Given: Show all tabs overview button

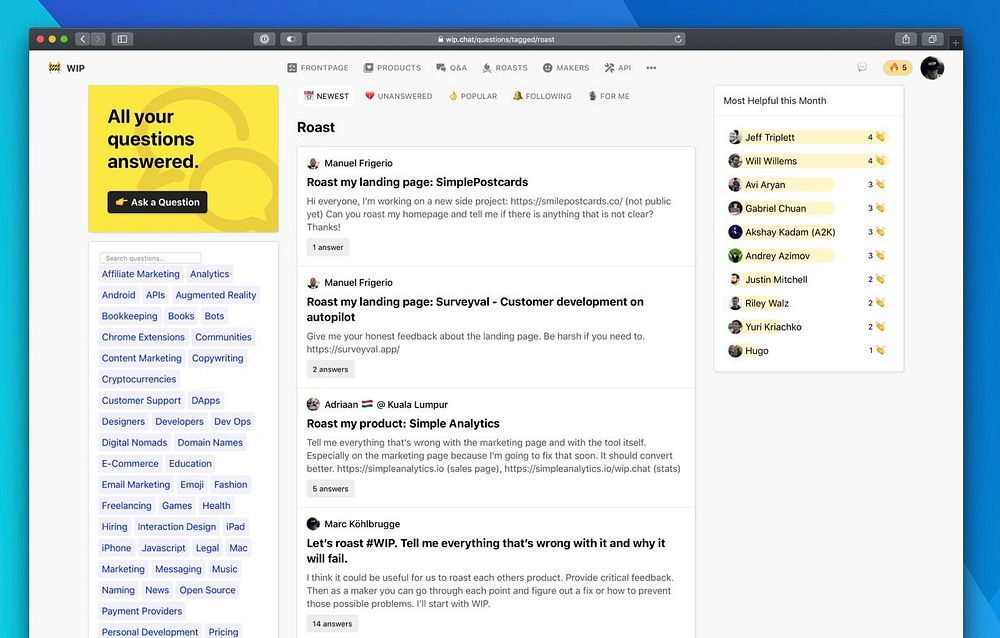Looking at the screenshot, I should coord(932,39).
